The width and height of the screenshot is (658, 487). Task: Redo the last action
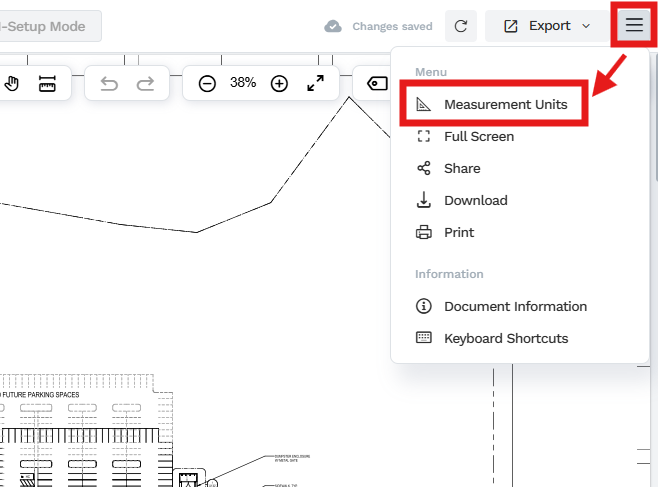(146, 83)
